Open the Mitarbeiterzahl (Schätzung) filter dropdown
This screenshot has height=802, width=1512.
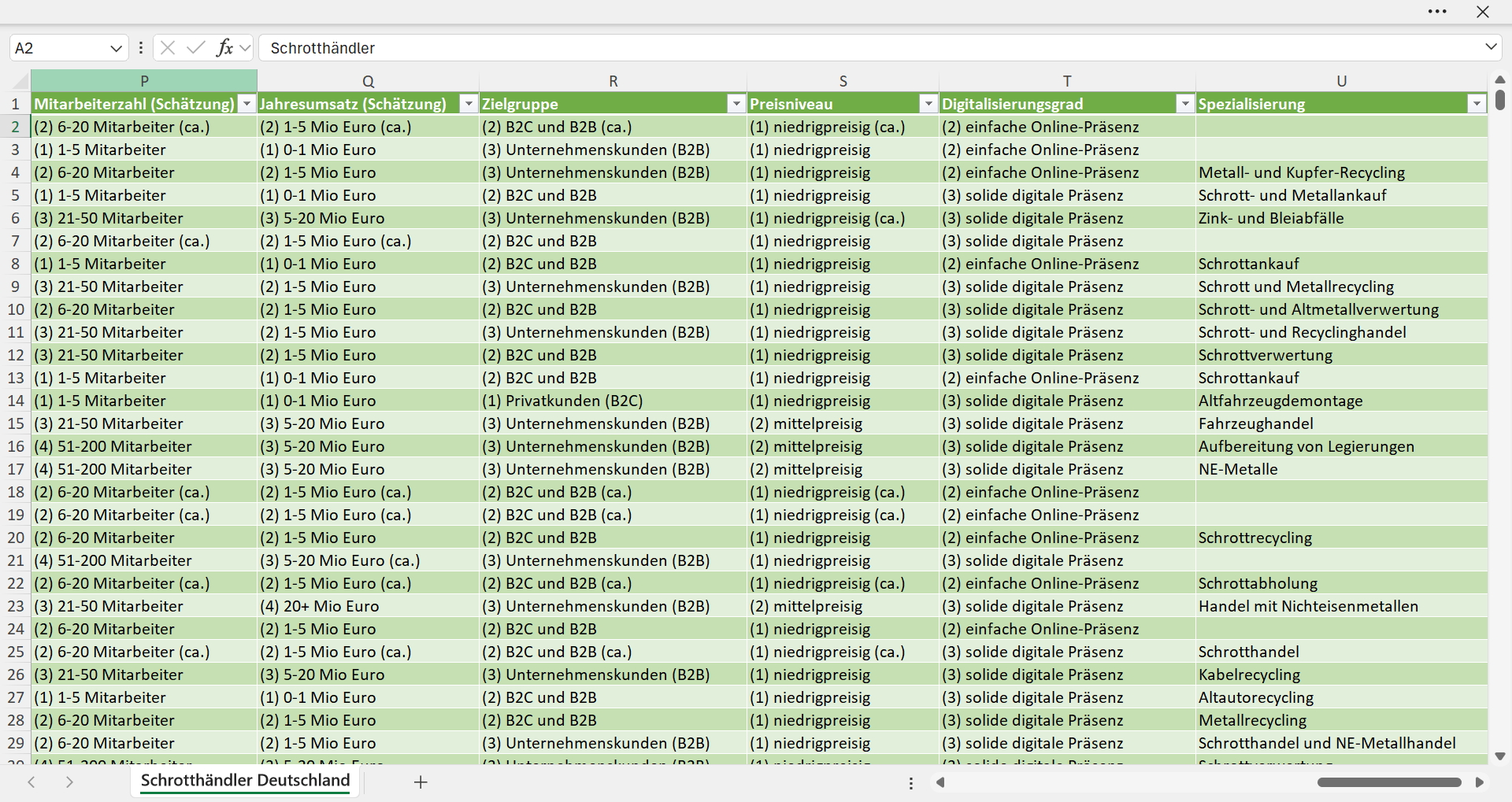(x=247, y=104)
